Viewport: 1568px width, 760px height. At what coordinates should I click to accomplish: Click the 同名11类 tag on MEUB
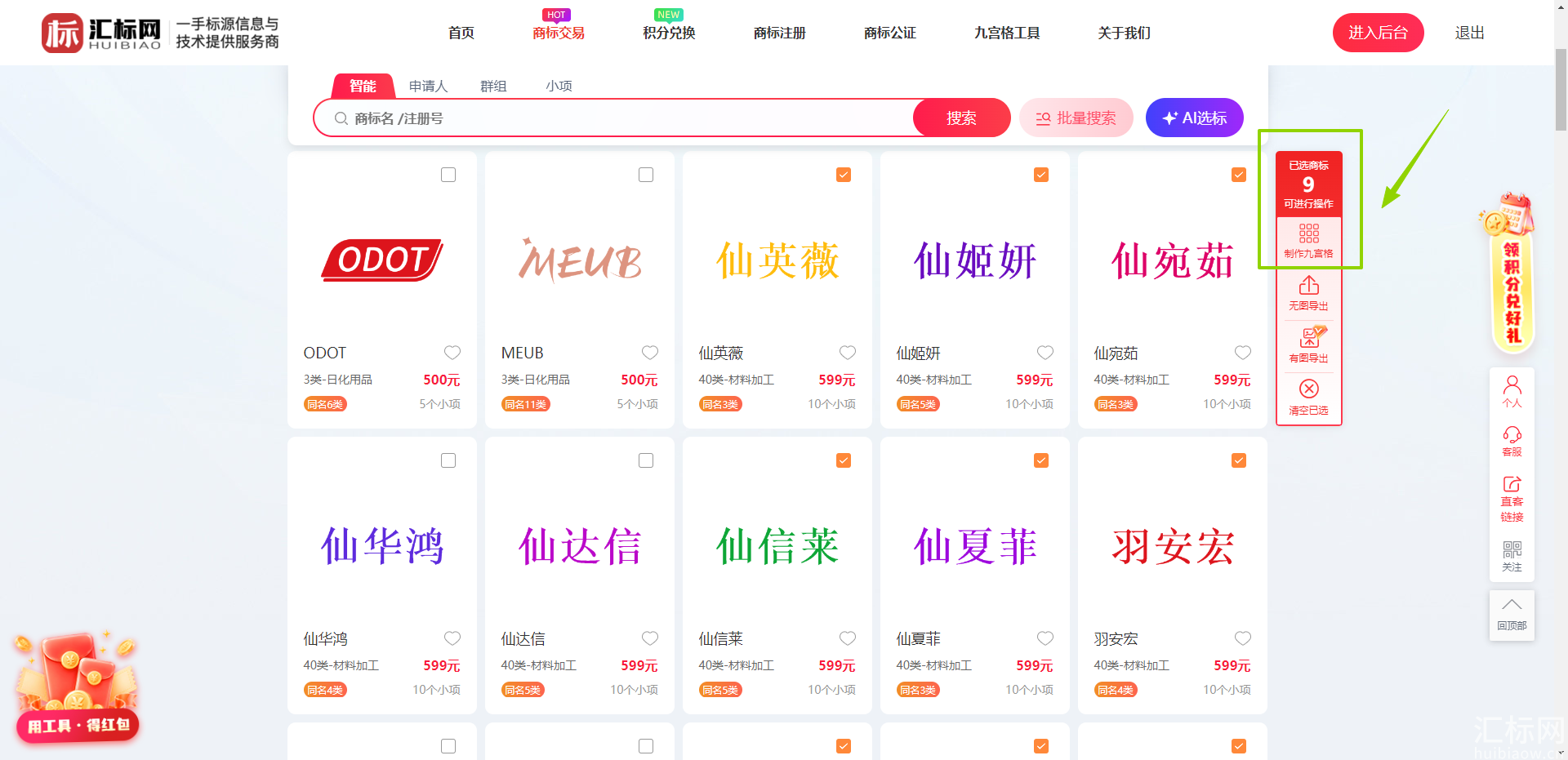[x=525, y=404]
